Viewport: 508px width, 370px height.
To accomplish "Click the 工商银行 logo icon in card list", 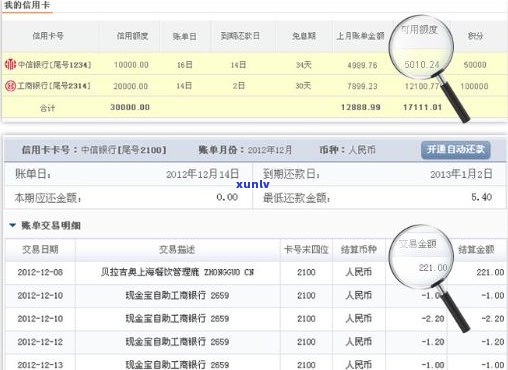I will 10,86.
